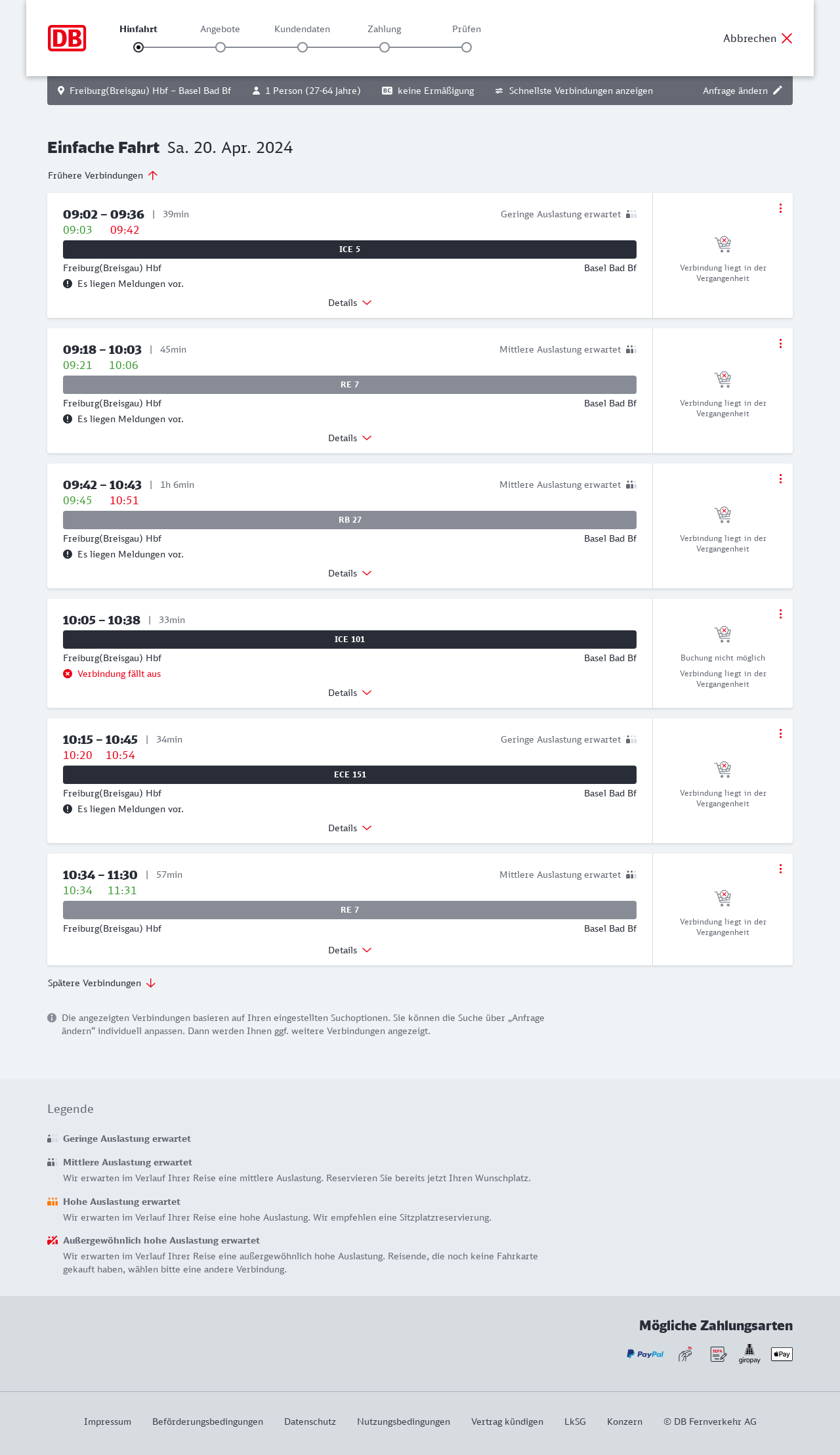Click the Apple Pay payment icon
Image resolution: width=840 pixels, height=1455 pixels.
coord(782,1354)
